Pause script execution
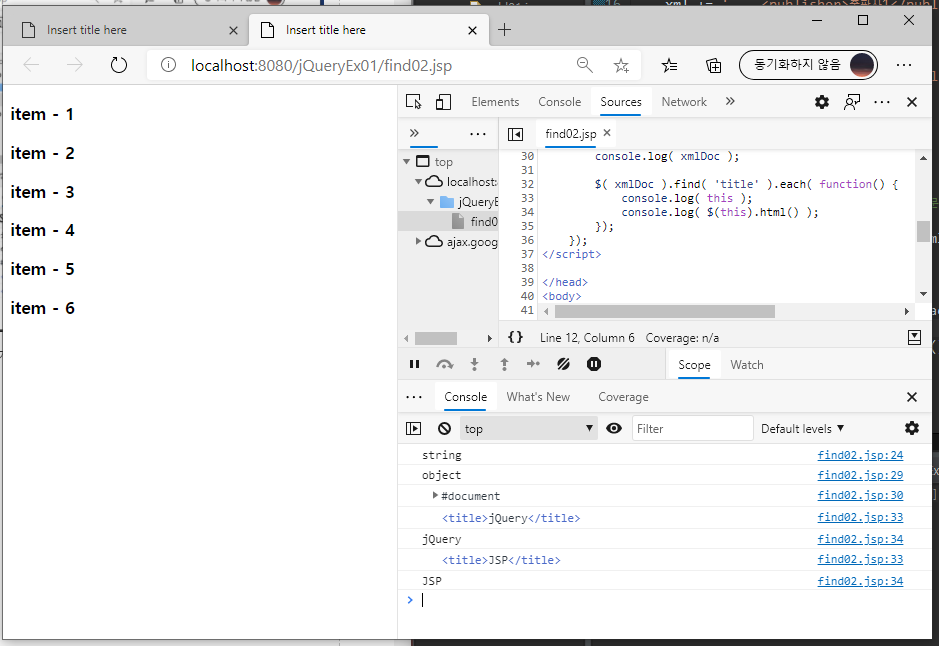Viewport: 939px width, 646px height. click(414, 364)
